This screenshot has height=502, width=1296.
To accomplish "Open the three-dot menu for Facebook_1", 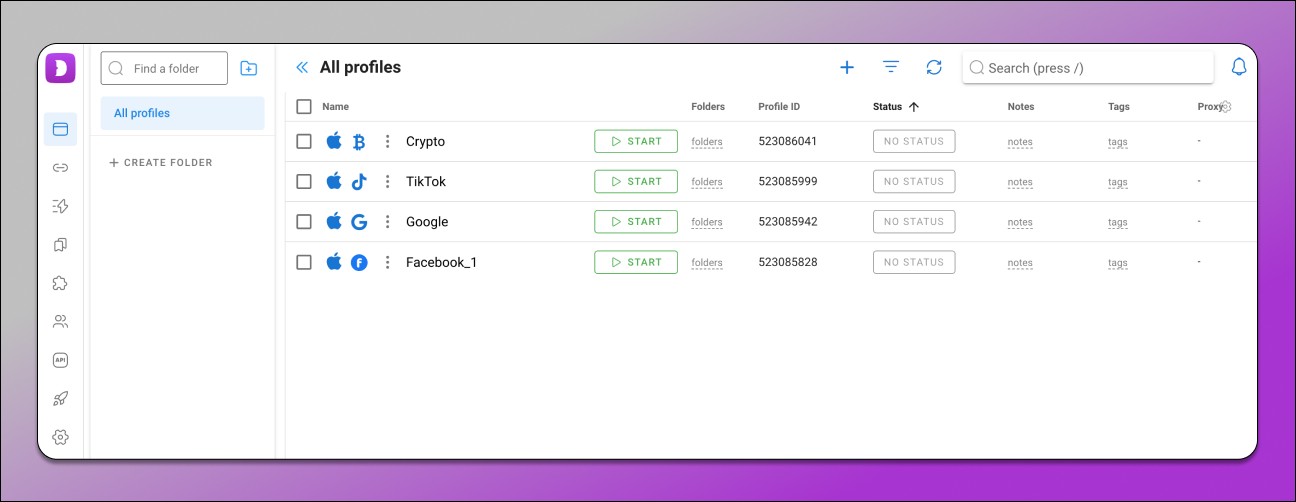I will coord(387,262).
